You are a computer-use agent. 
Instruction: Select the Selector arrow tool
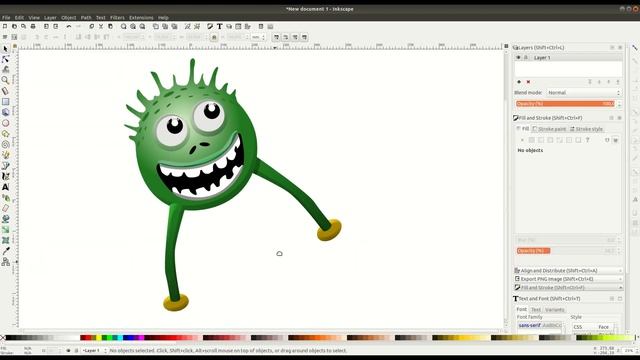[x=5, y=49]
